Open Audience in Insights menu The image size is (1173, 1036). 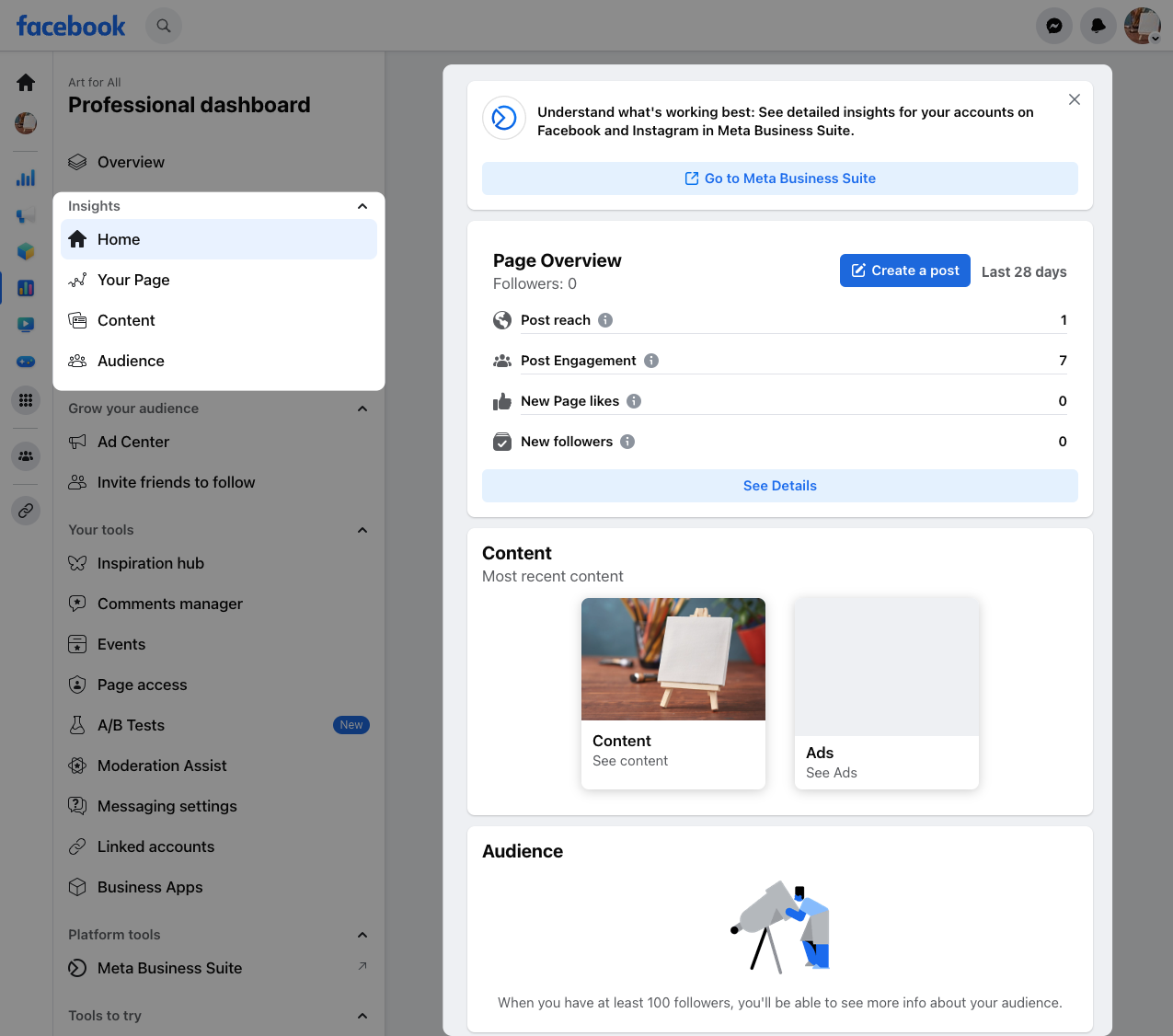[131, 361]
